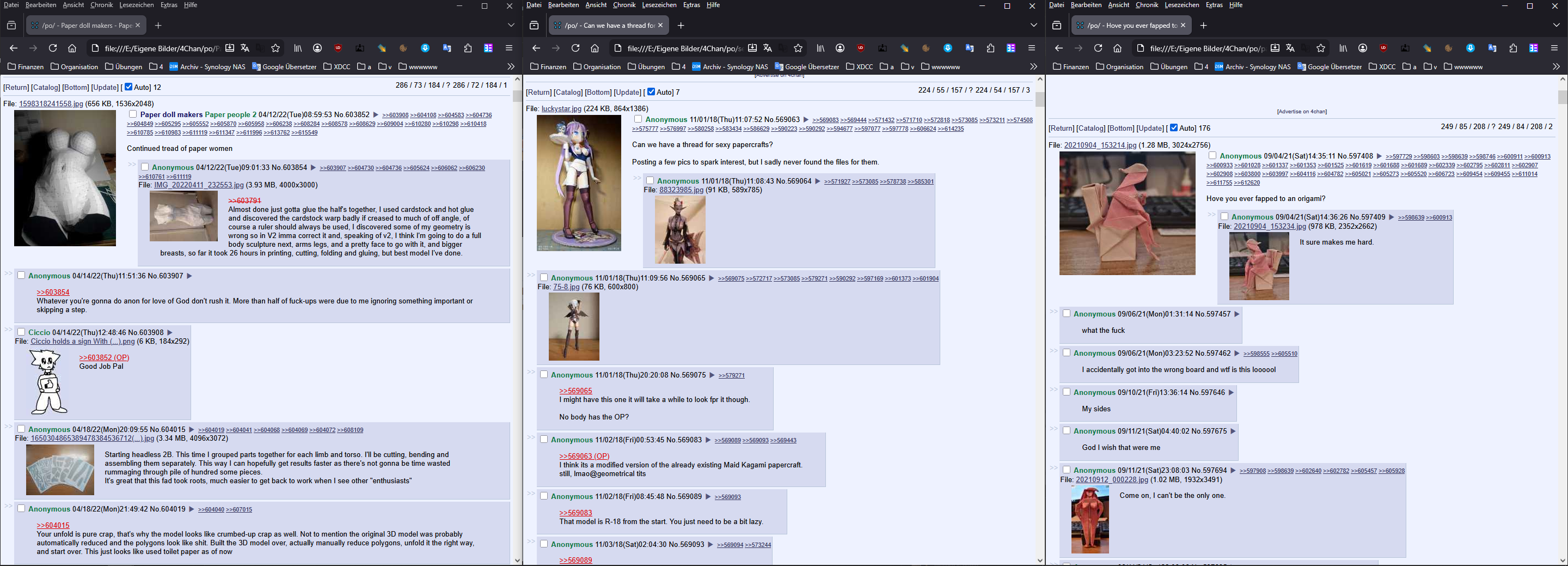The width and height of the screenshot is (1568, 566).
Task: Open the Chronik menu in the sexy papercrafts window
Action: click(x=624, y=5)
